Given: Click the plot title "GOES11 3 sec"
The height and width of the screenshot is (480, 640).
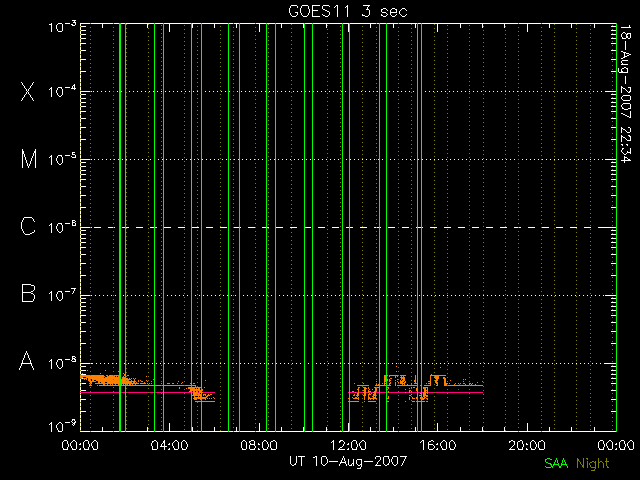Looking at the screenshot, I should (348, 11).
